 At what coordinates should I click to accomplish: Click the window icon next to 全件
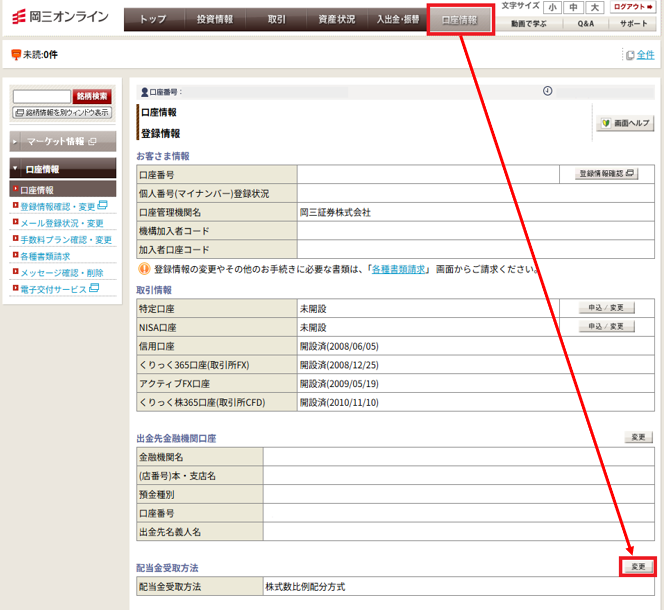[630, 55]
